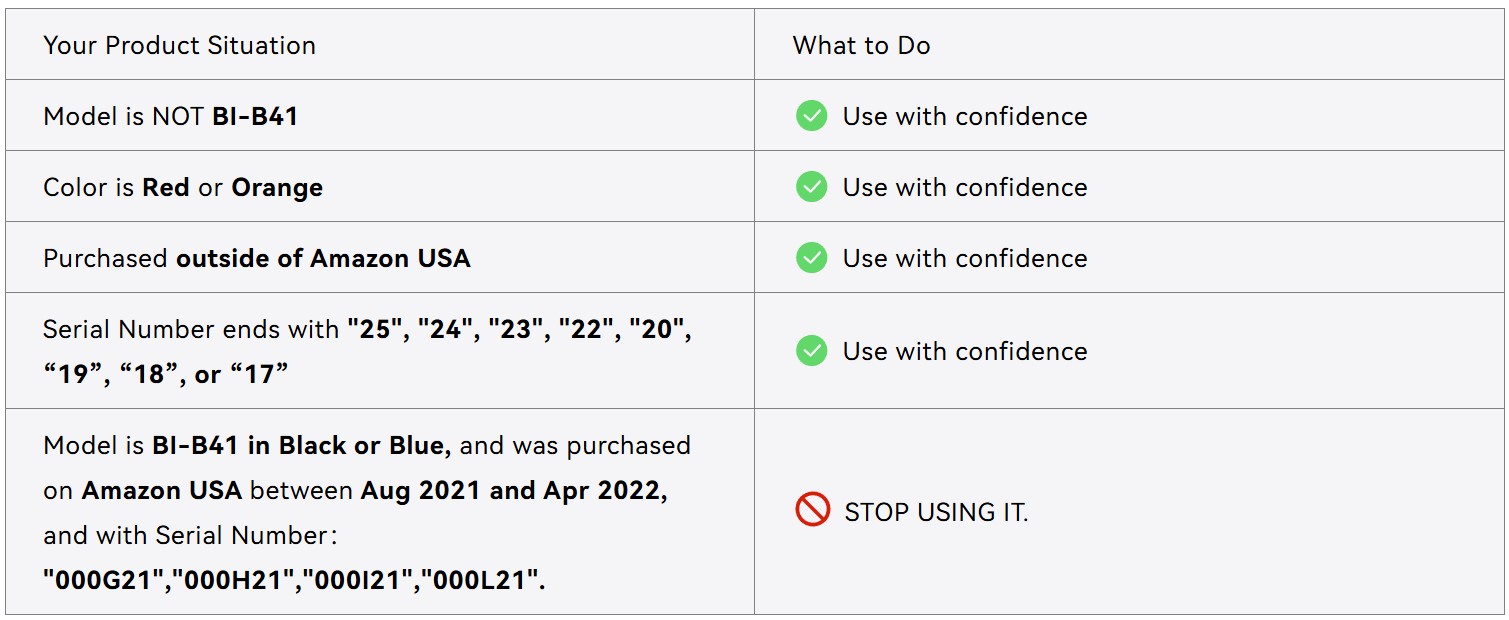This screenshot has width=1509, height=620.
Task: Click green checkmark in Serial Number ends row
Action: pyautogui.click(x=811, y=351)
